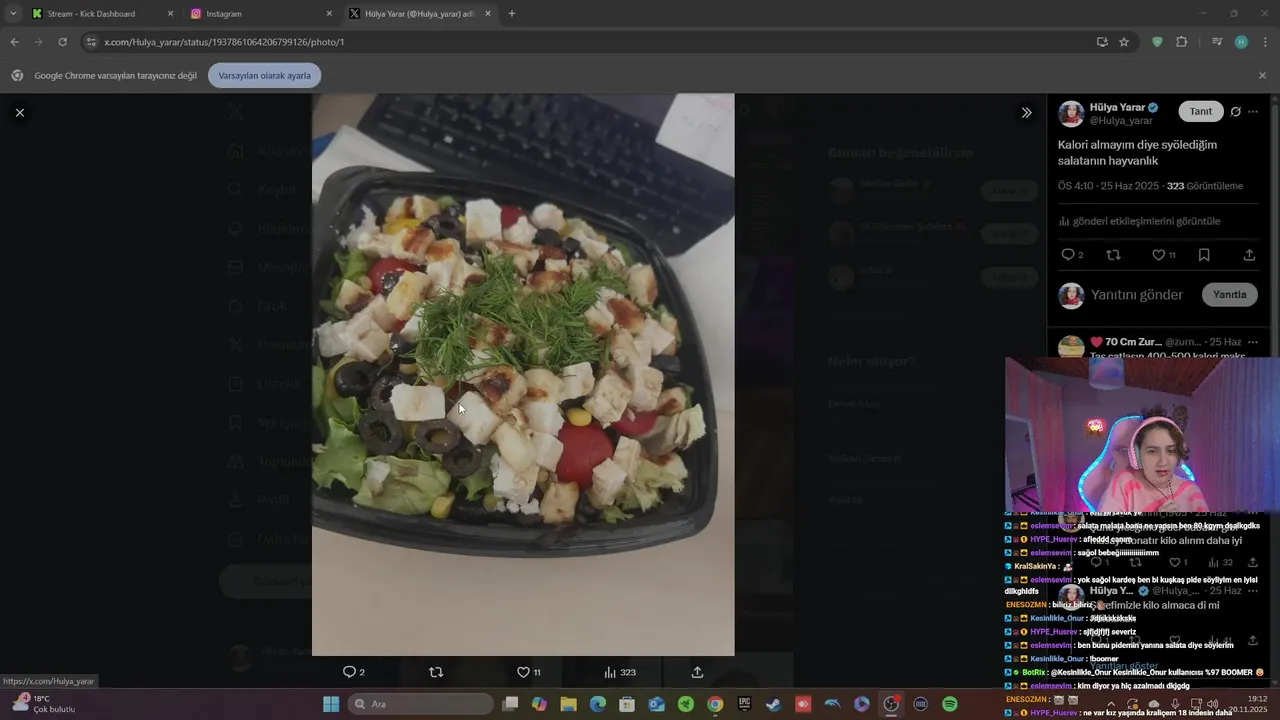Click the reply icon in the side panel
The width and height of the screenshot is (1280, 720).
tap(1068, 255)
